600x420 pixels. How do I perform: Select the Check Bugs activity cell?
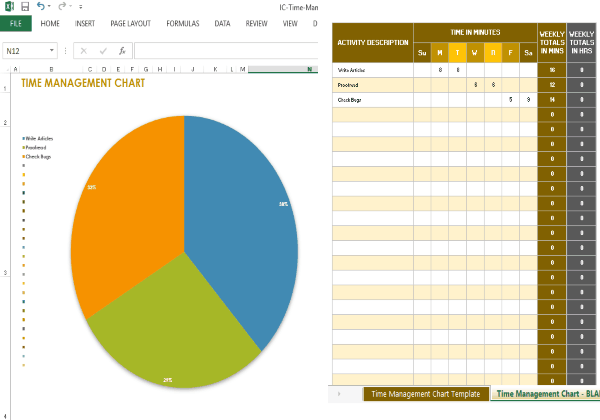(x=373, y=100)
